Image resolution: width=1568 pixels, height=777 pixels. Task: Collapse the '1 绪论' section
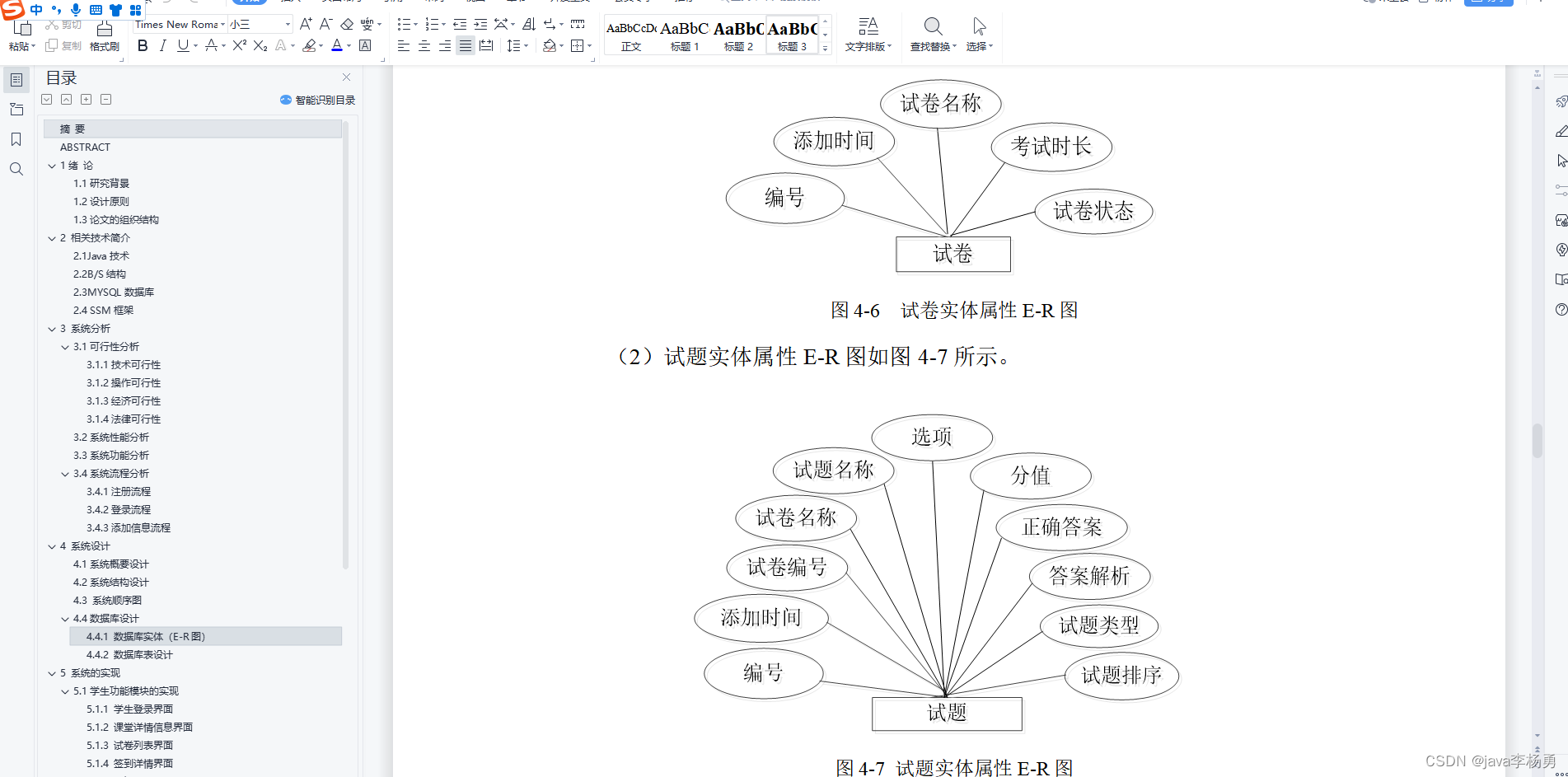(52, 166)
